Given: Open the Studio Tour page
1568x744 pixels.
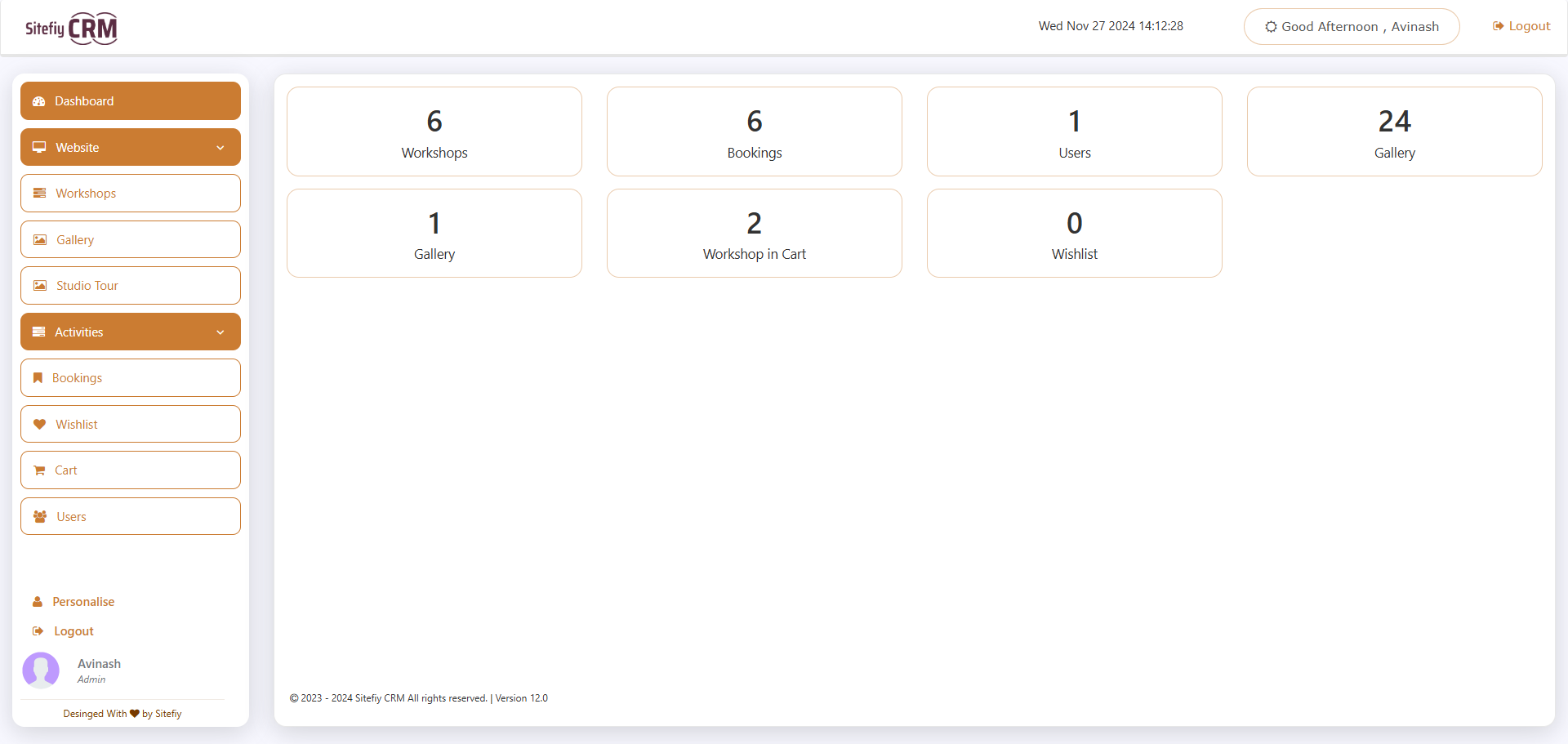Looking at the screenshot, I should coord(131,286).
